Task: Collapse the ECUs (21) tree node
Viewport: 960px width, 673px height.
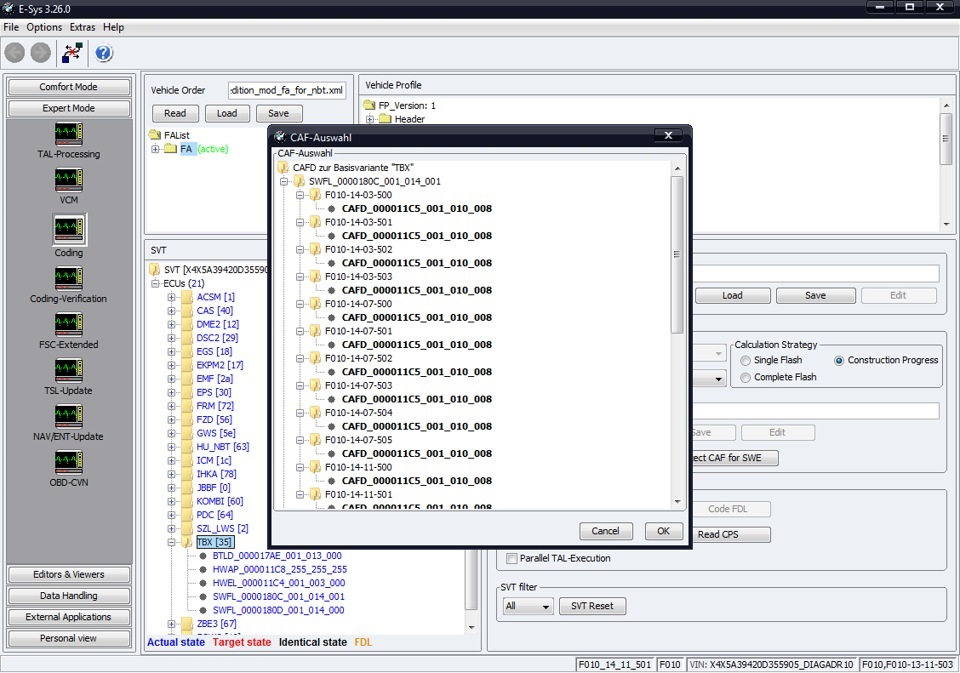Action: [x=156, y=284]
